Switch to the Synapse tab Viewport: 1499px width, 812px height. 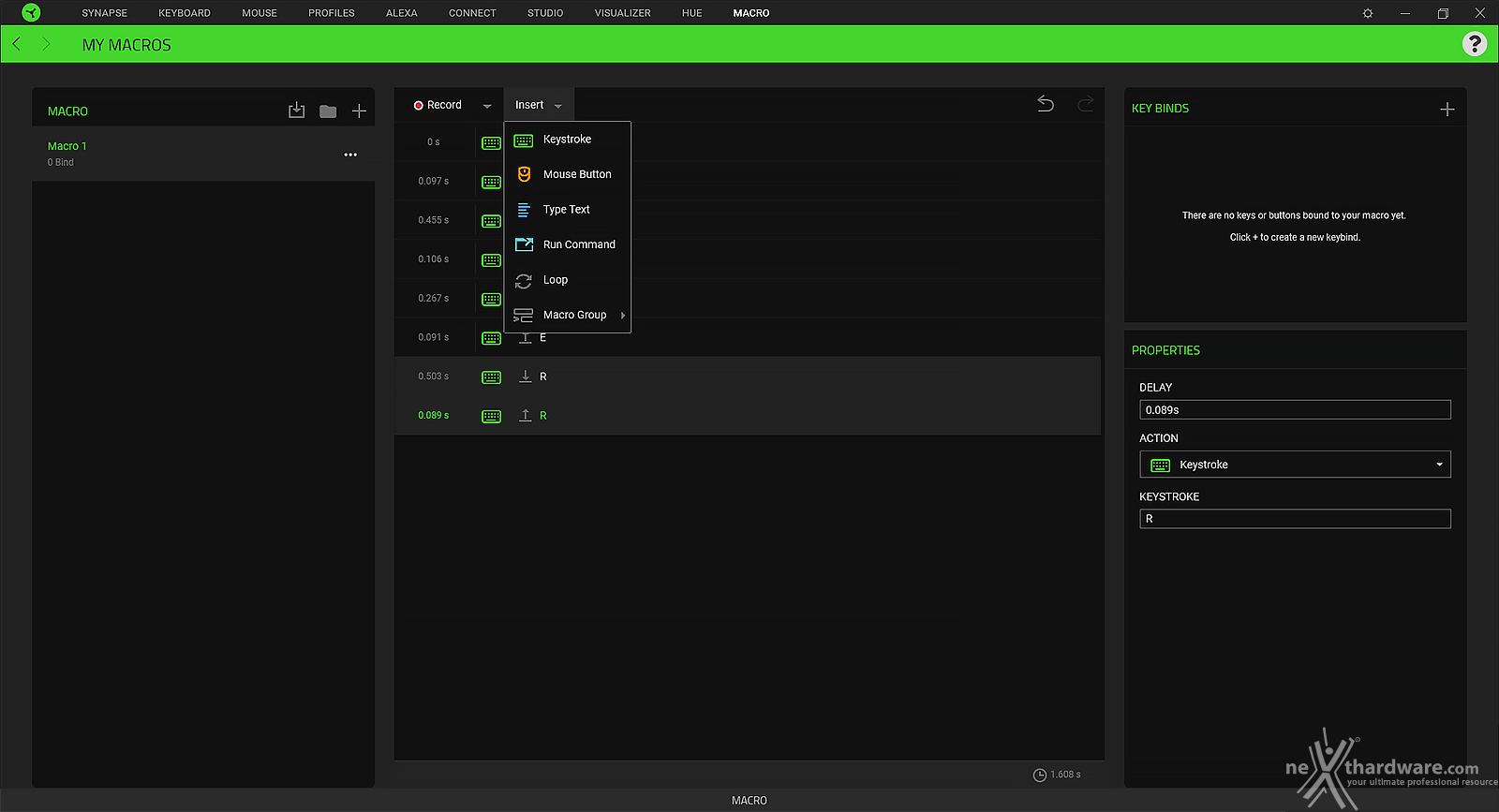104,13
